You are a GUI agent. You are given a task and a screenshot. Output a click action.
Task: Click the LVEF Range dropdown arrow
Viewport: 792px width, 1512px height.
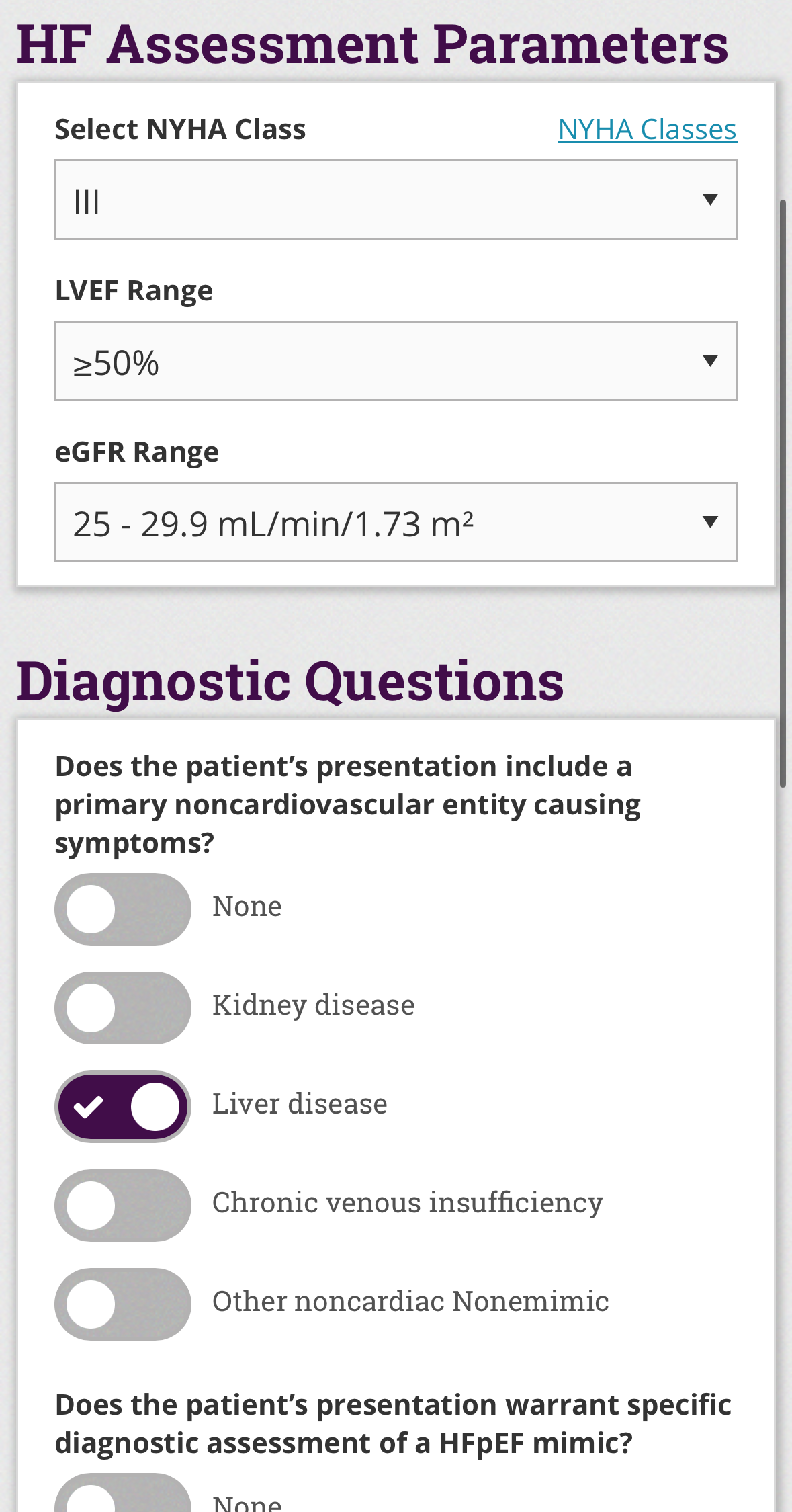[x=709, y=361]
